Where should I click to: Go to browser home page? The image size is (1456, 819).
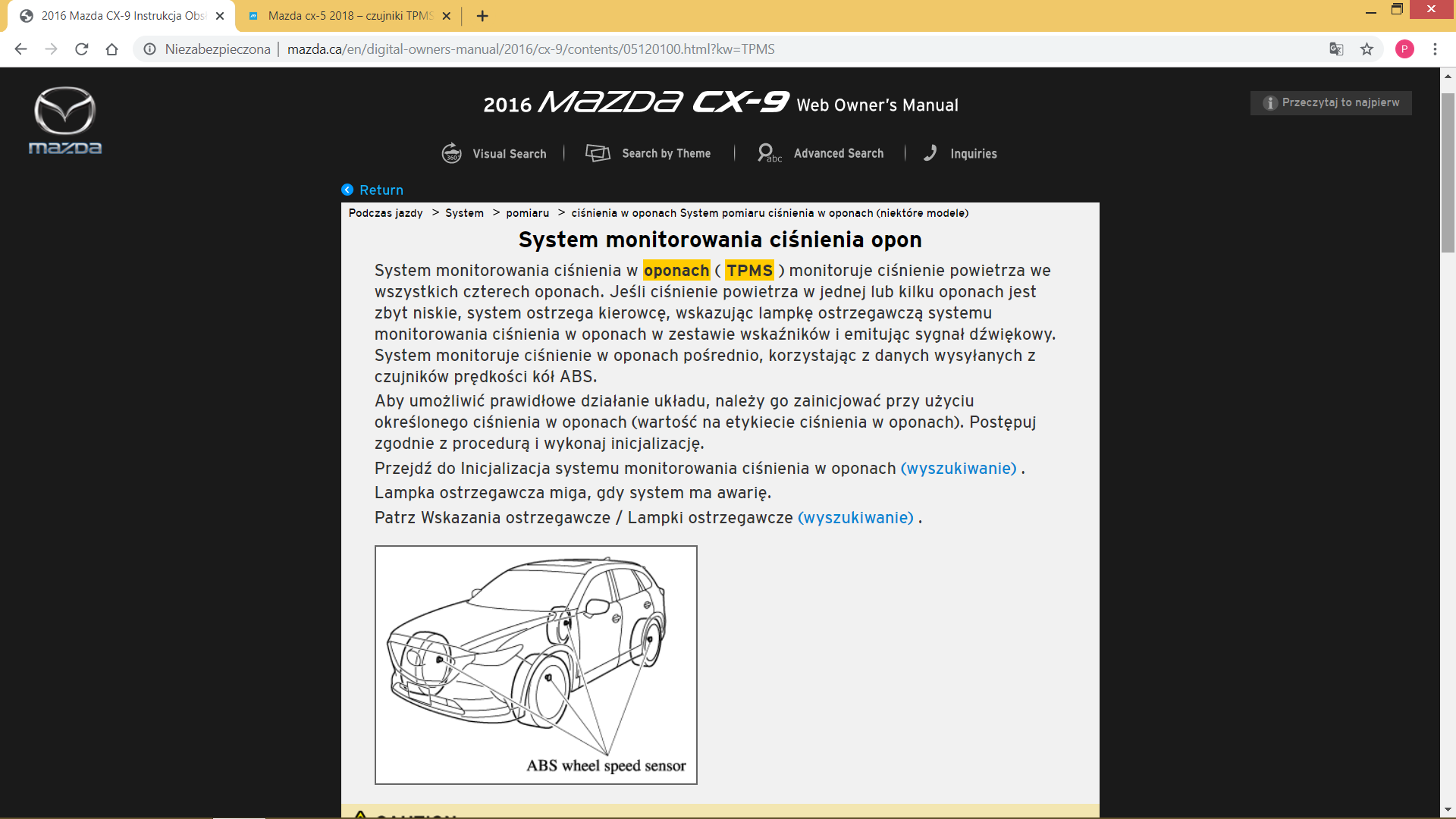111,49
